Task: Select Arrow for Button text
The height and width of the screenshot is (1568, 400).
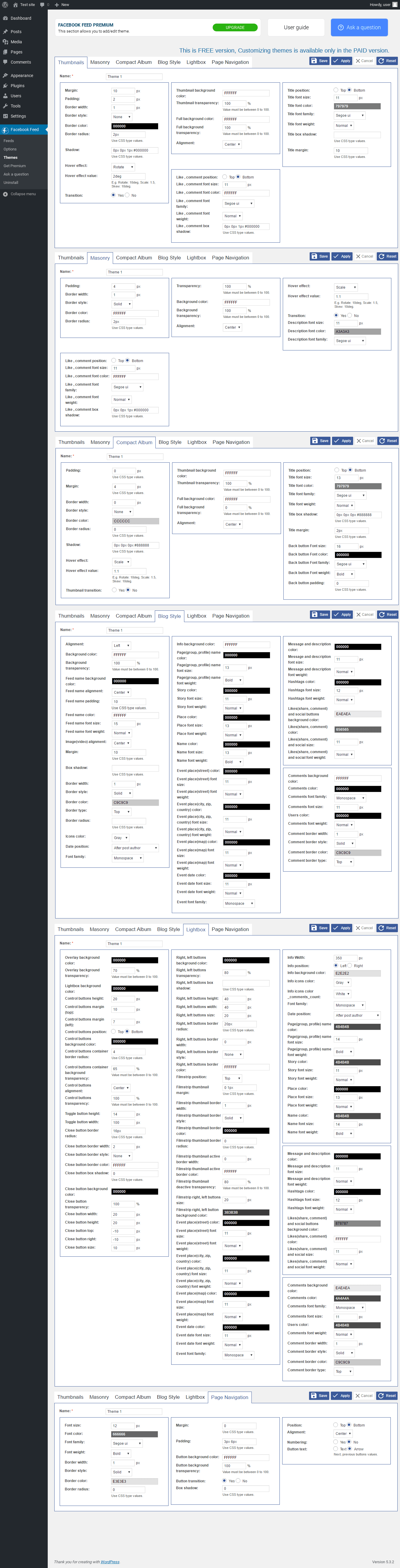Action: pyautogui.click(x=350, y=1448)
